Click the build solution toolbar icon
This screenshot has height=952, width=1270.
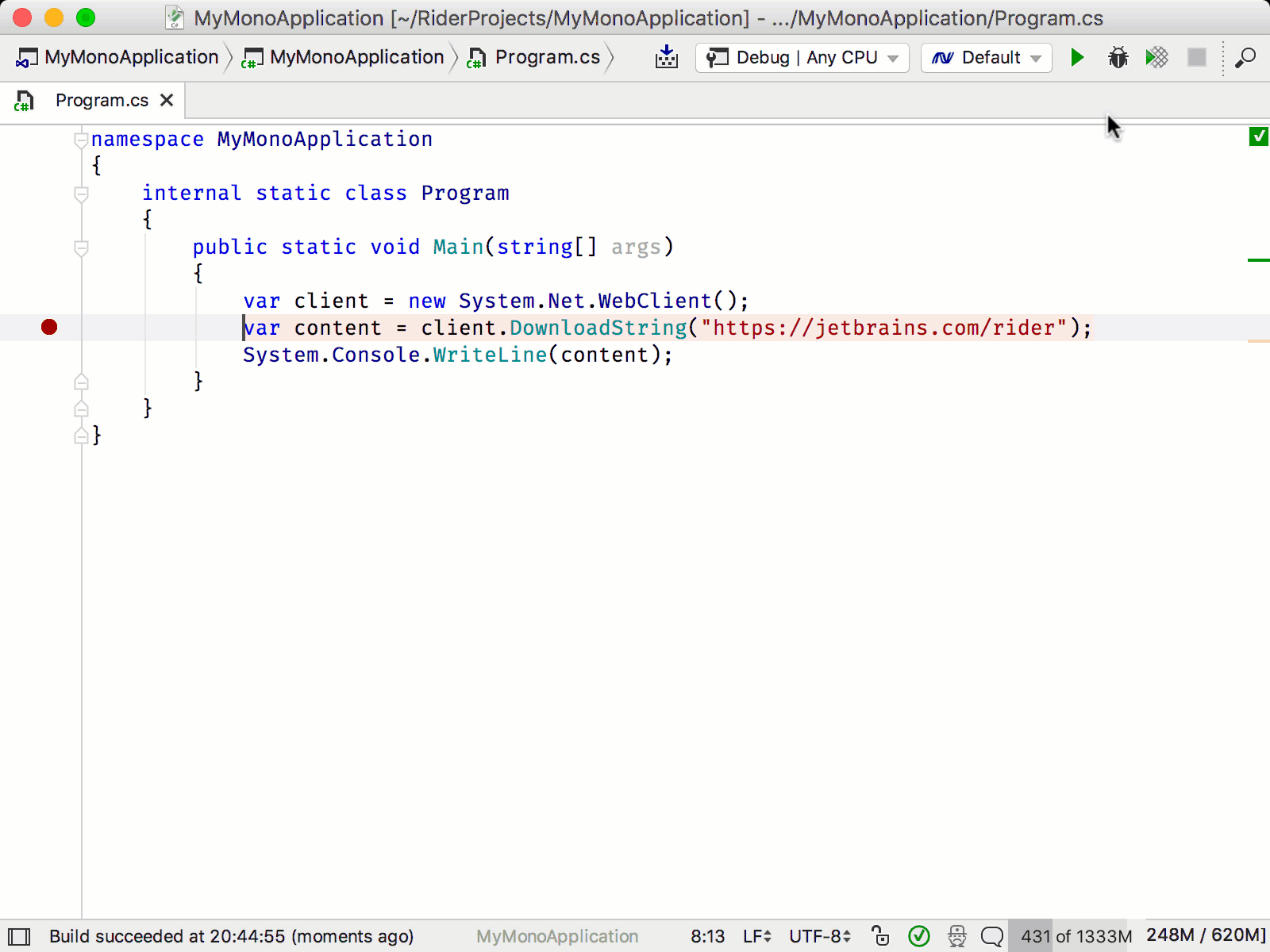pos(667,57)
